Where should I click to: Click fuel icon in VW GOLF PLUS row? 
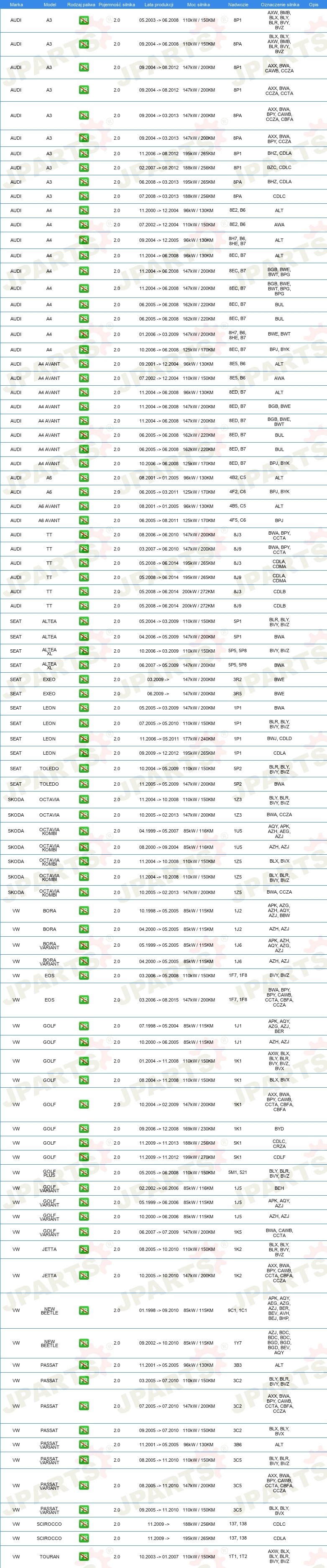click(84, 1172)
